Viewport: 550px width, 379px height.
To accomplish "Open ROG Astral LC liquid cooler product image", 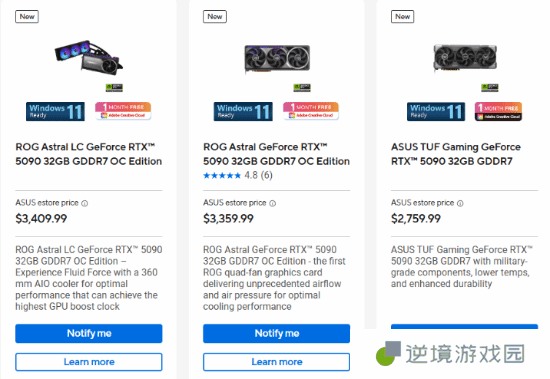I will click(x=89, y=58).
